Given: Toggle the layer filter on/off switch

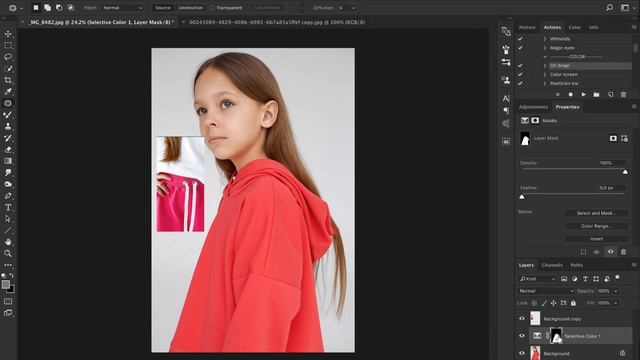Looking at the screenshot, I should [618, 278].
